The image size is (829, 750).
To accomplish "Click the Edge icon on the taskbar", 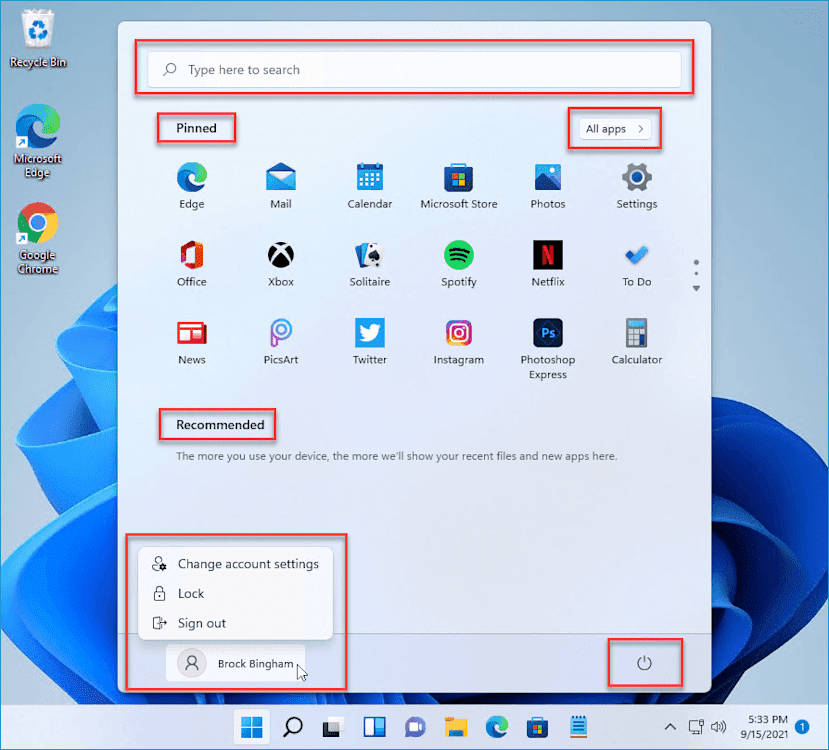I will coord(496,727).
